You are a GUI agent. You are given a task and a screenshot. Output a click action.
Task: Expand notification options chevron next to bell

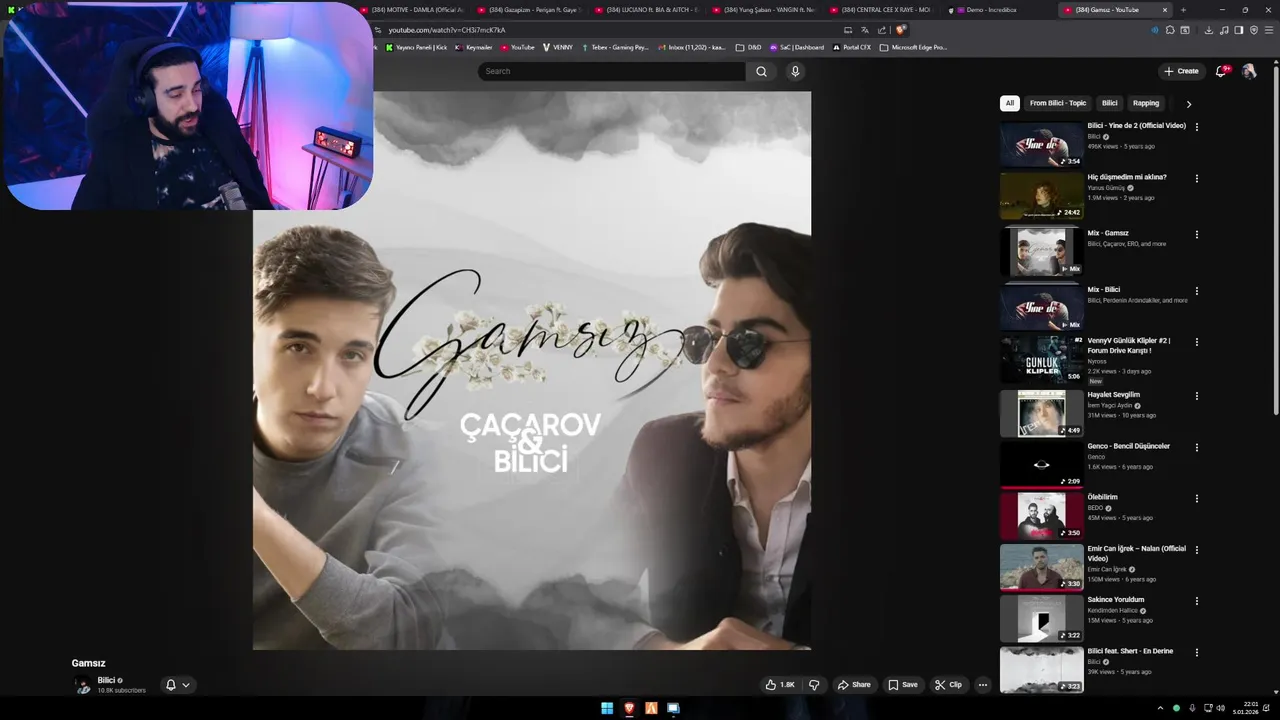(186, 685)
